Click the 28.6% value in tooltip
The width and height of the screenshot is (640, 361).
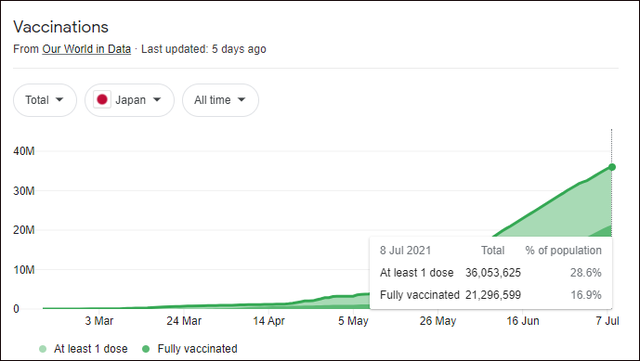586,273
